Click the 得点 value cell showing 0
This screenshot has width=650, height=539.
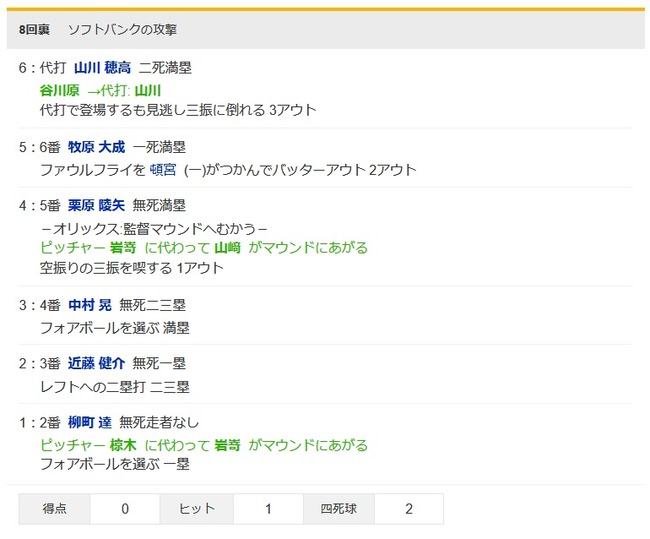(125, 509)
